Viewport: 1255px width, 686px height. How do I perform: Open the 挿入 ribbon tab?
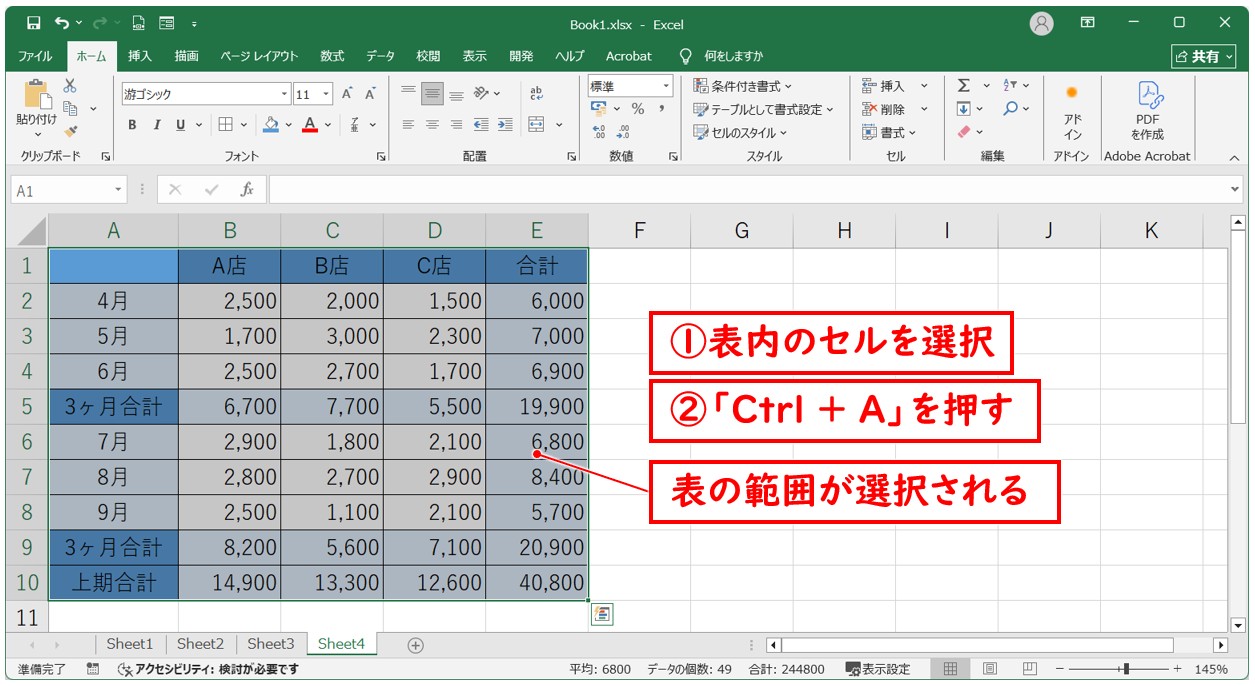click(x=140, y=56)
